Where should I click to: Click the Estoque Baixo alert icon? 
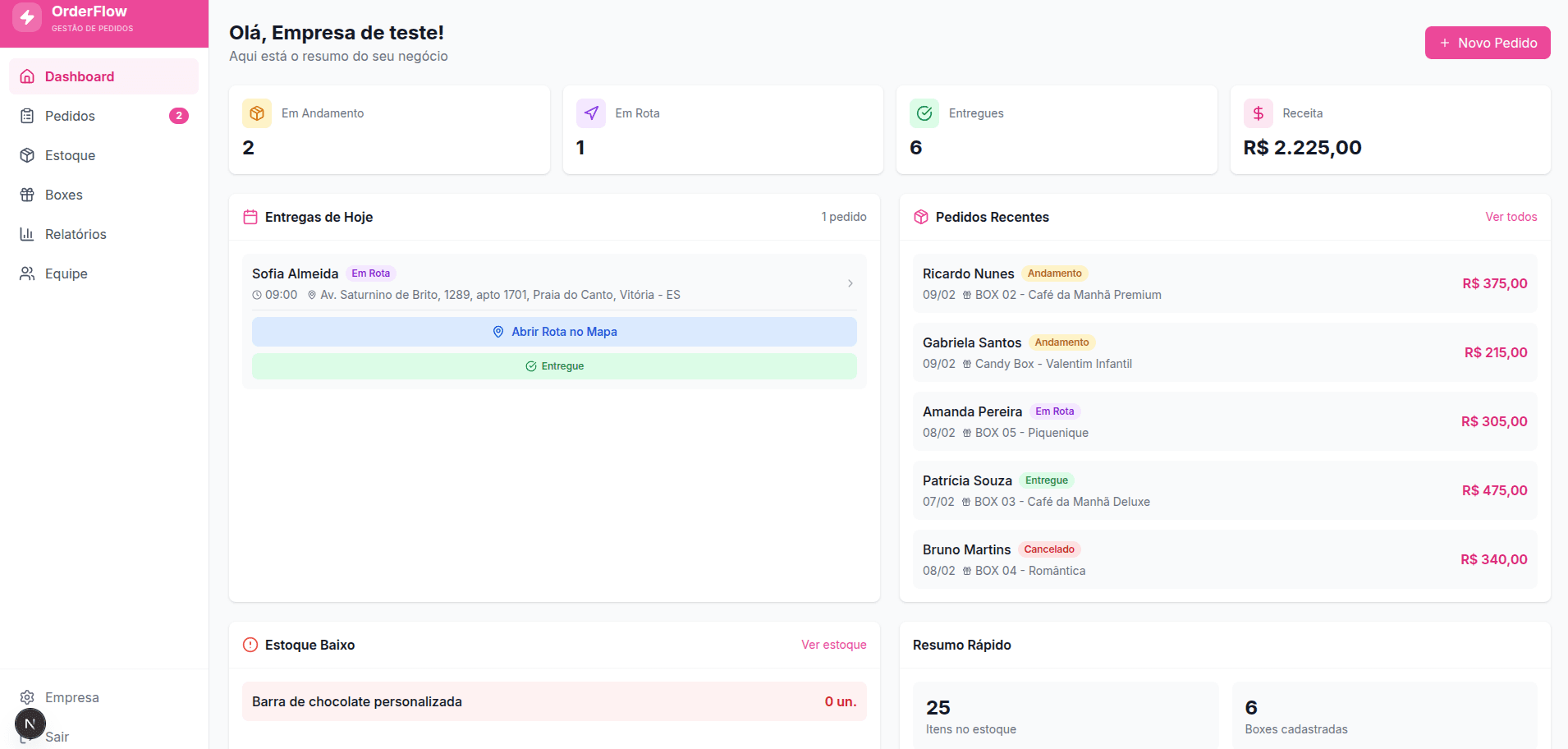click(x=250, y=645)
